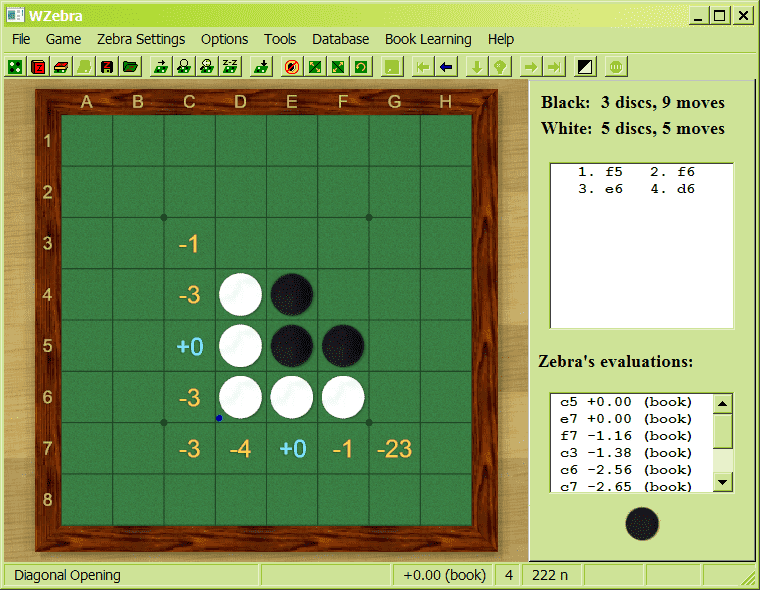Viewport: 760px width, 590px height.
Task: Open the Database menu
Action: click(x=340, y=39)
